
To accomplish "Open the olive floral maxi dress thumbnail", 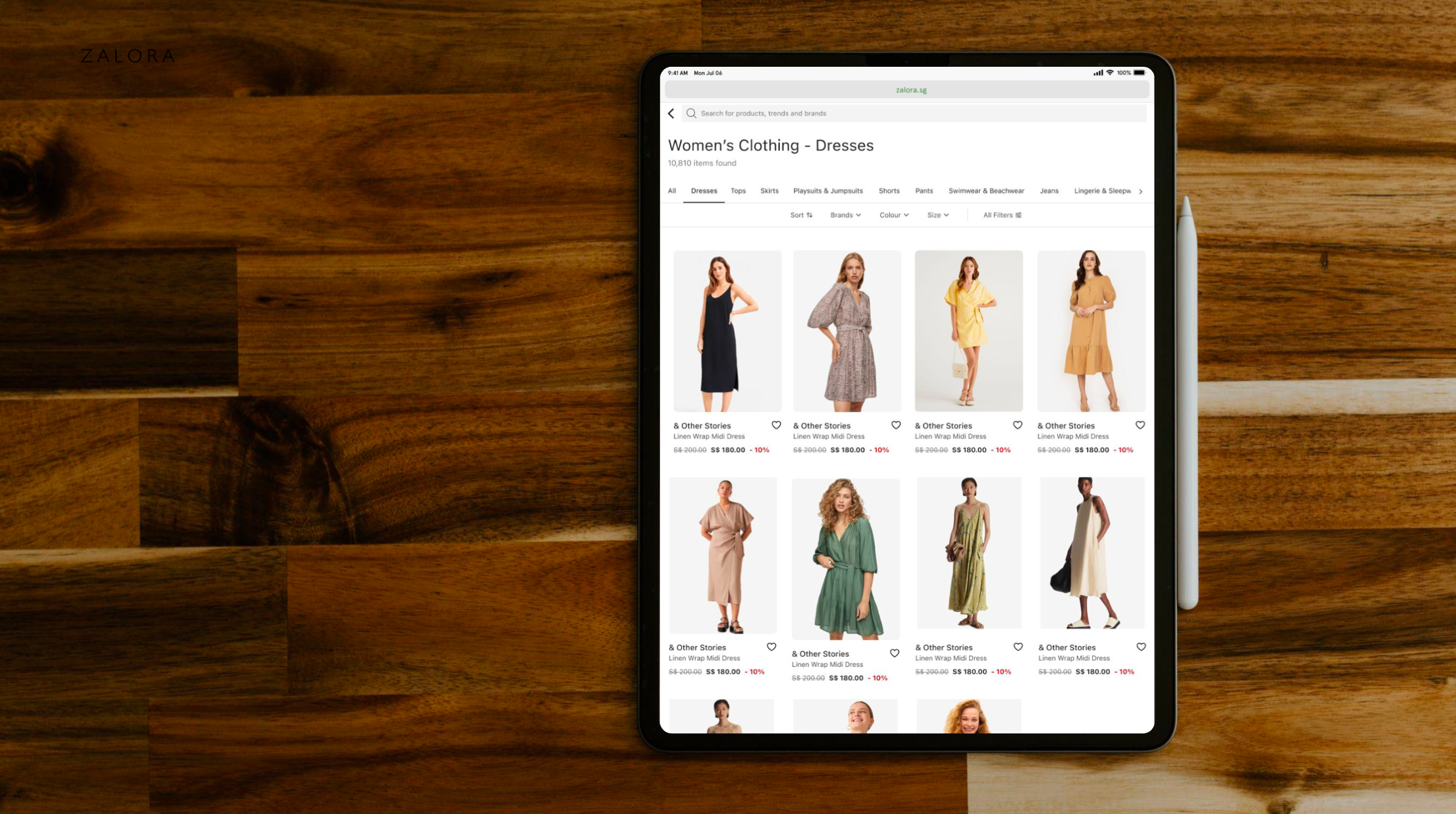I will coord(968,552).
